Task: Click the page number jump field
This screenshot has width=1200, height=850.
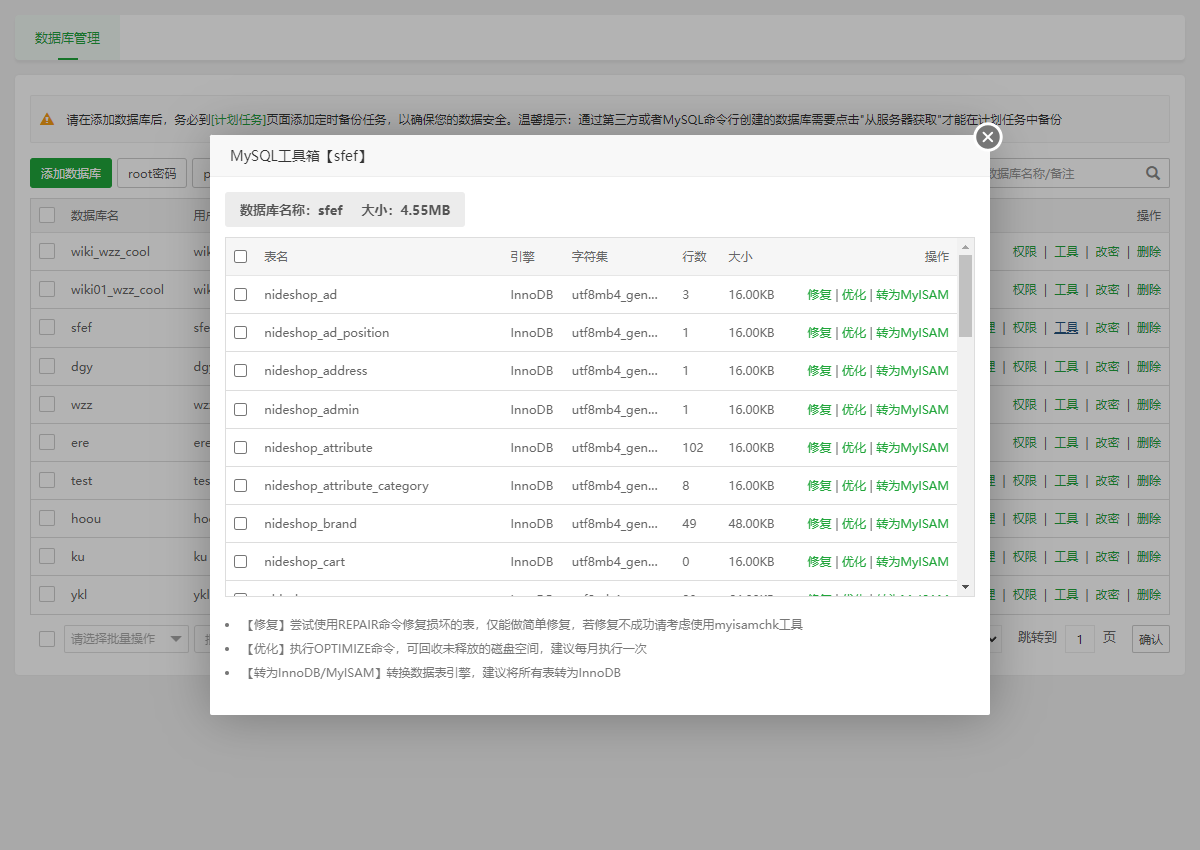Action: [1079, 638]
